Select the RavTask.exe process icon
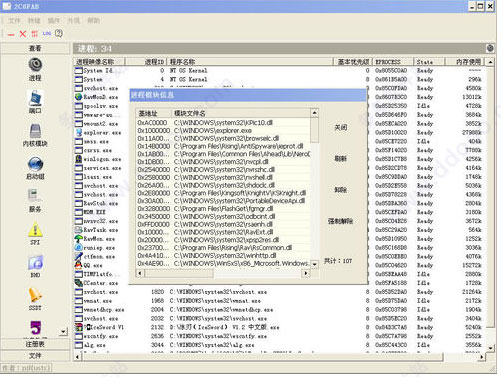 pyautogui.click(x=79, y=230)
